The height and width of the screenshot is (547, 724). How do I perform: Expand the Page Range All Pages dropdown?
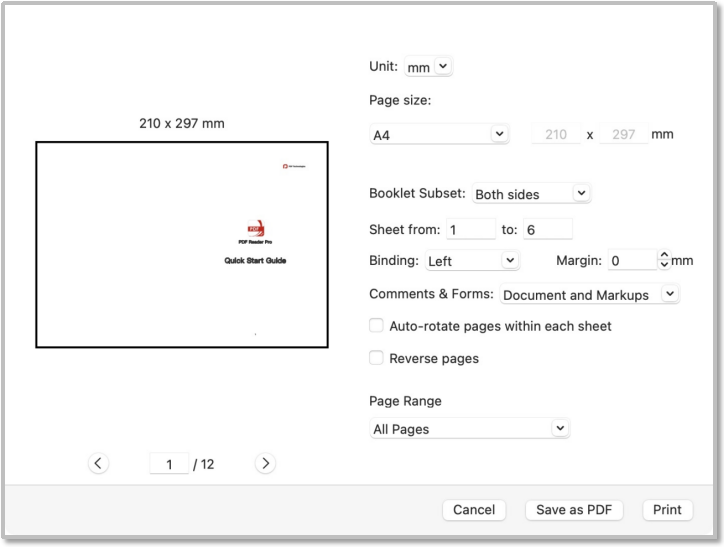click(469, 429)
